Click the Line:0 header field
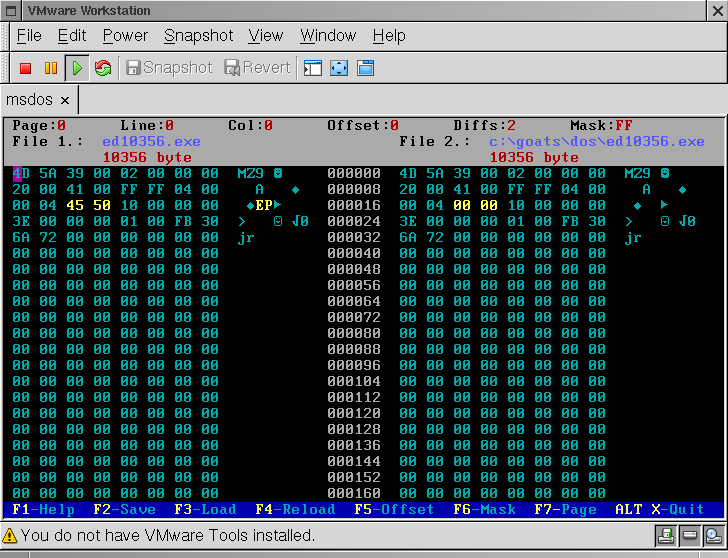 147,125
